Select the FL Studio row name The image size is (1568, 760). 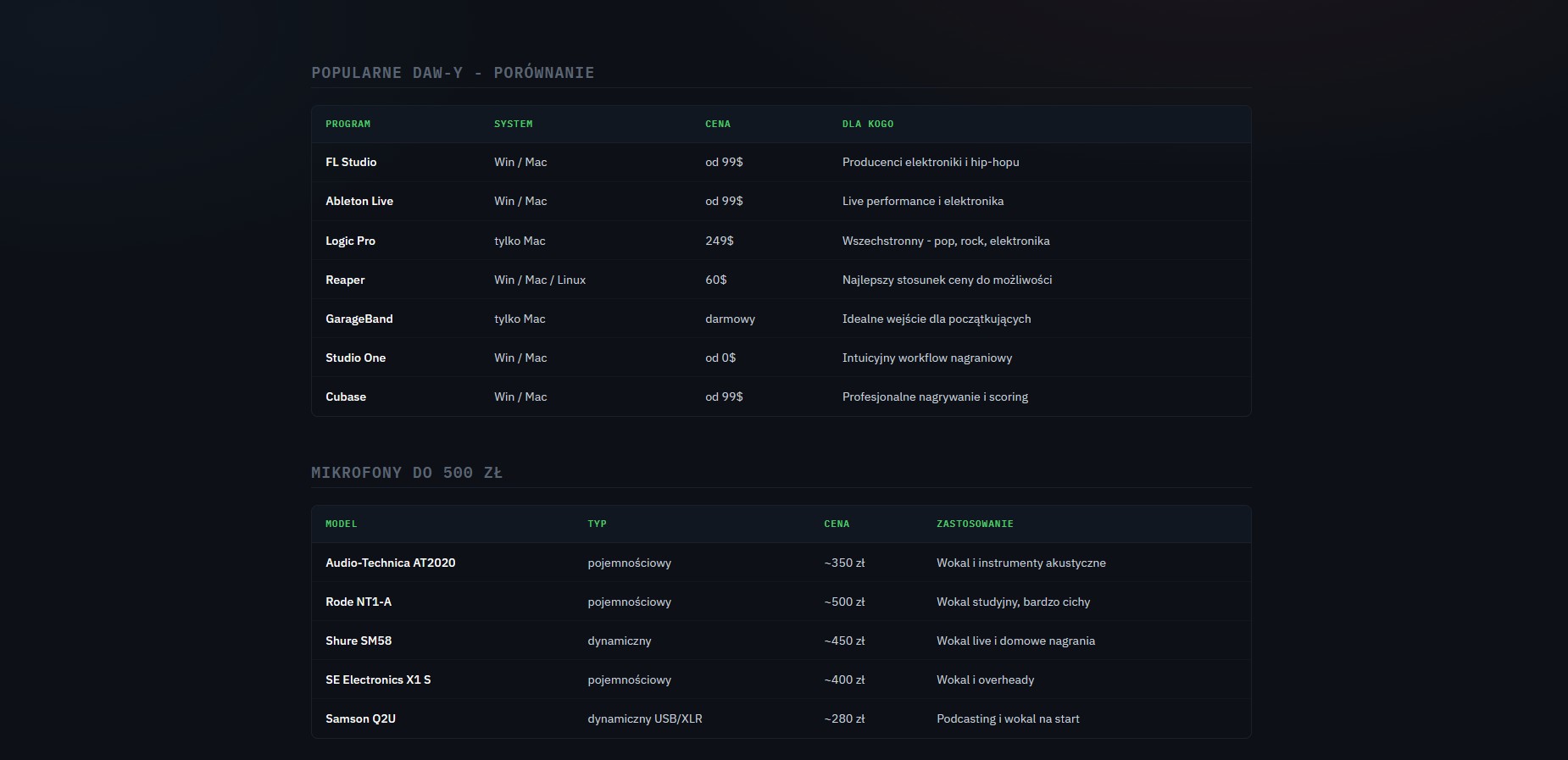pos(351,162)
